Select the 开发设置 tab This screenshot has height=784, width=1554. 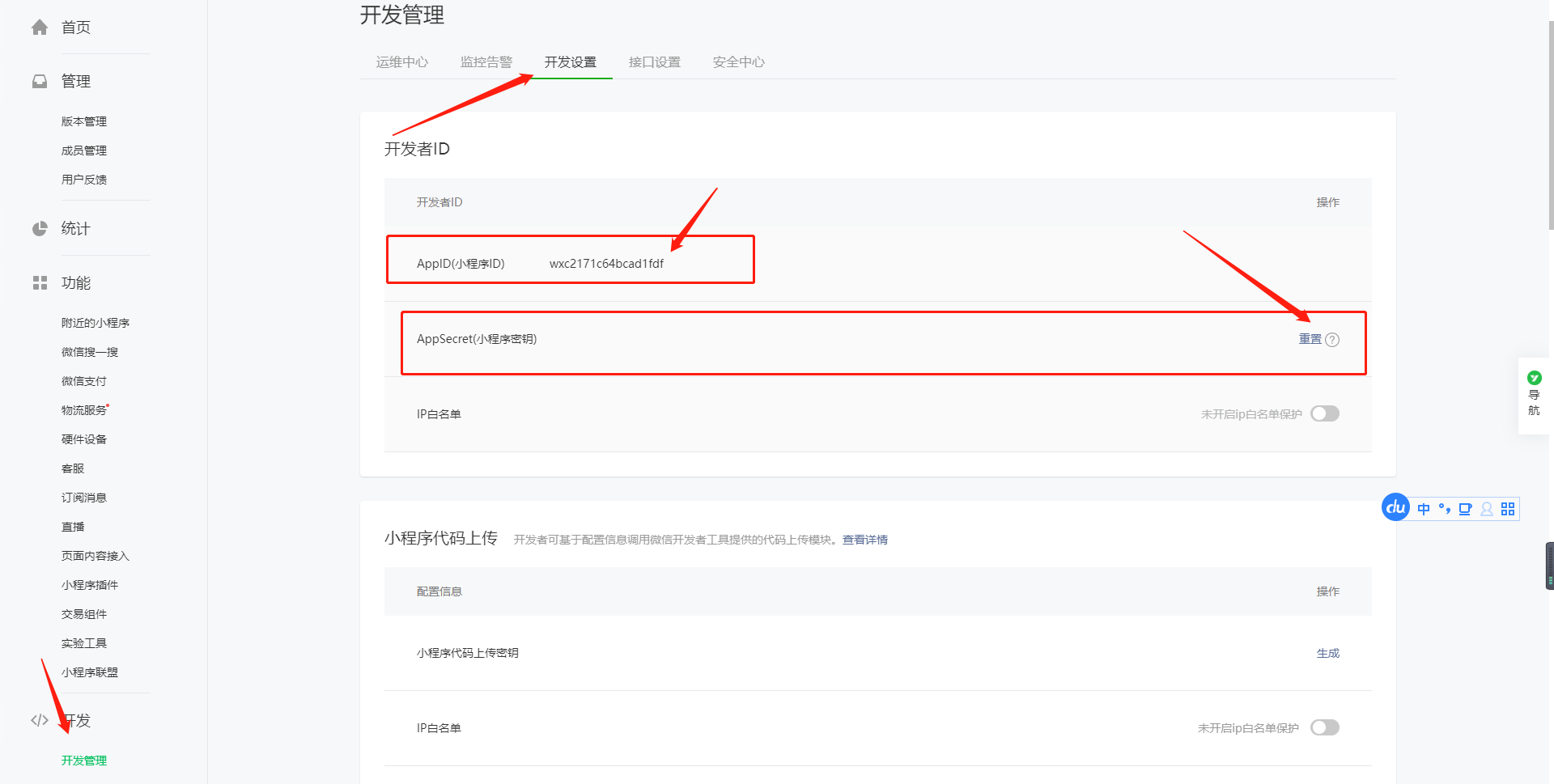tap(571, 62)
